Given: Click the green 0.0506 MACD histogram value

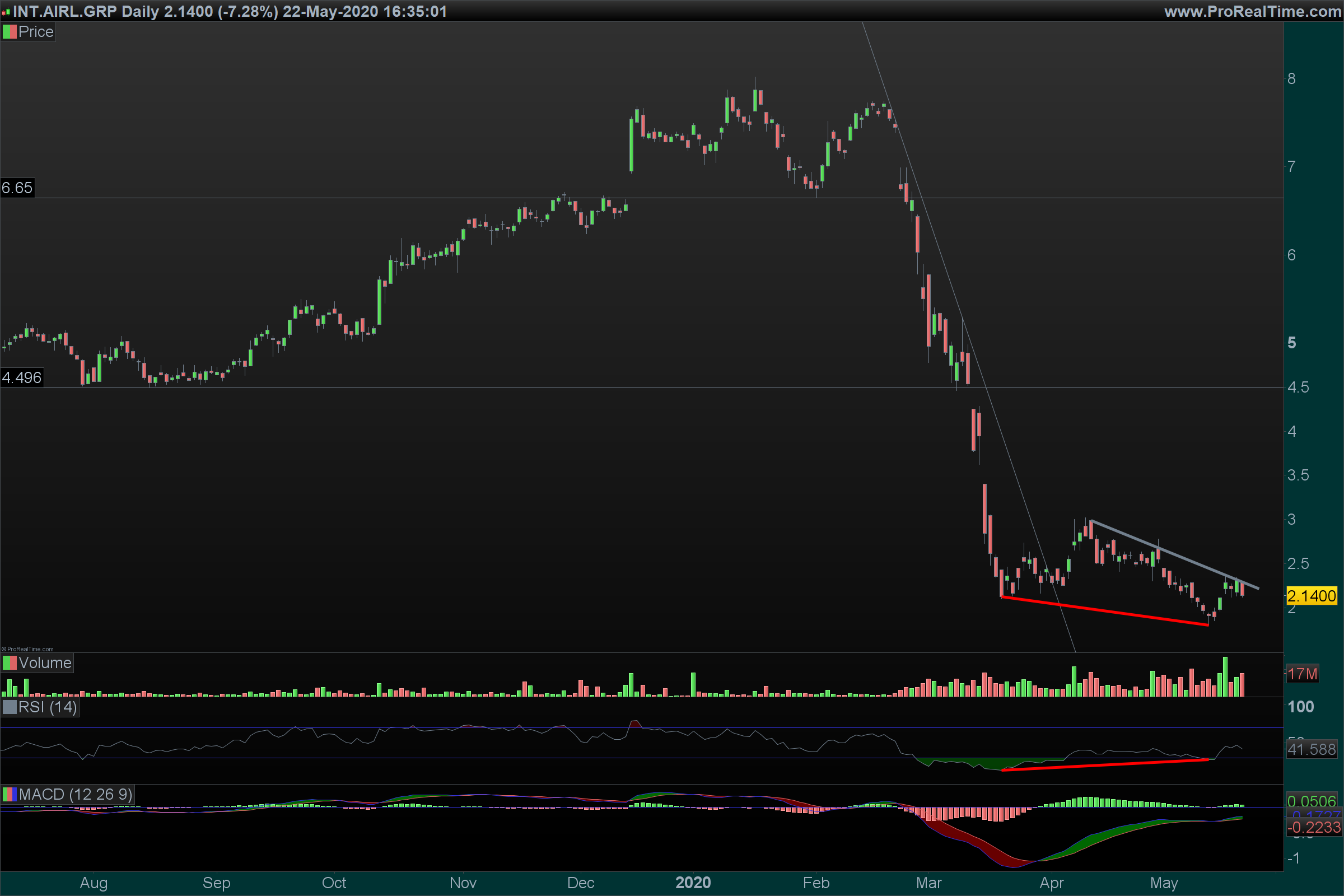Looking at the screenshot, I should click(1312, 801).
